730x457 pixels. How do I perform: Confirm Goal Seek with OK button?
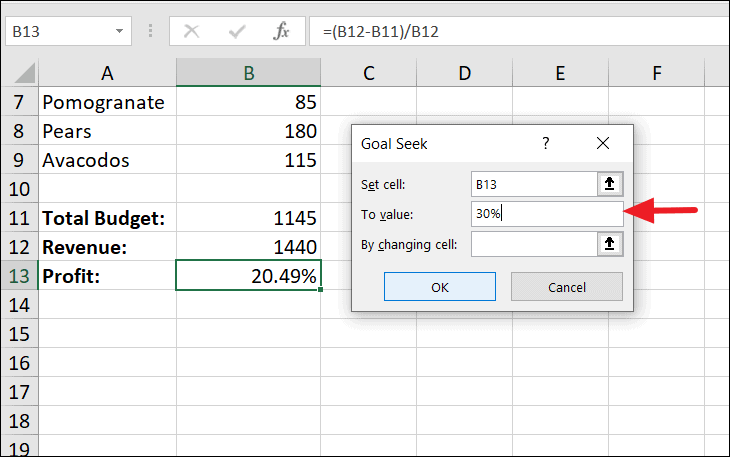point(439,287)
